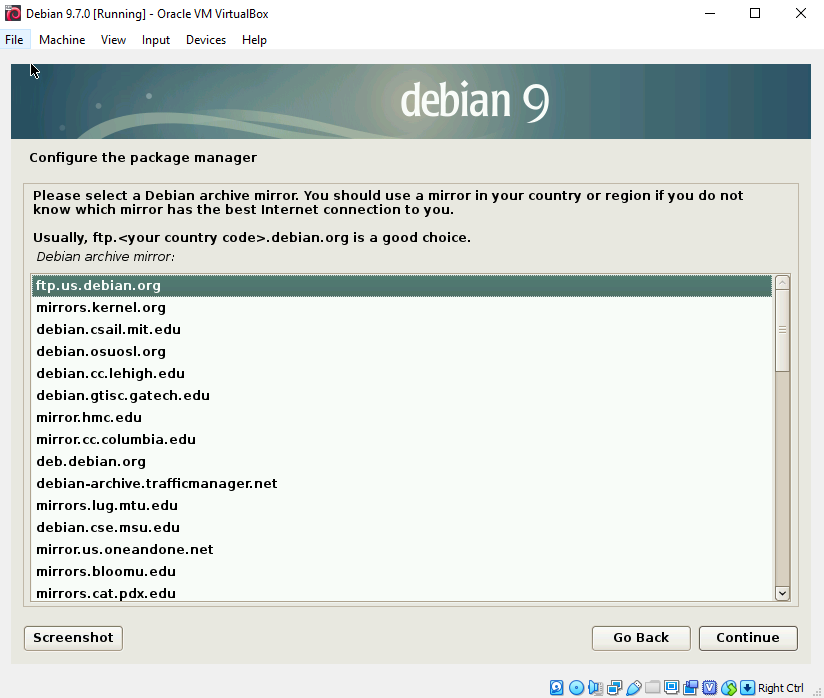Select the debian.csail.mit.edu mirror
This screenshot has width=824, height=698.
(402, 330)
